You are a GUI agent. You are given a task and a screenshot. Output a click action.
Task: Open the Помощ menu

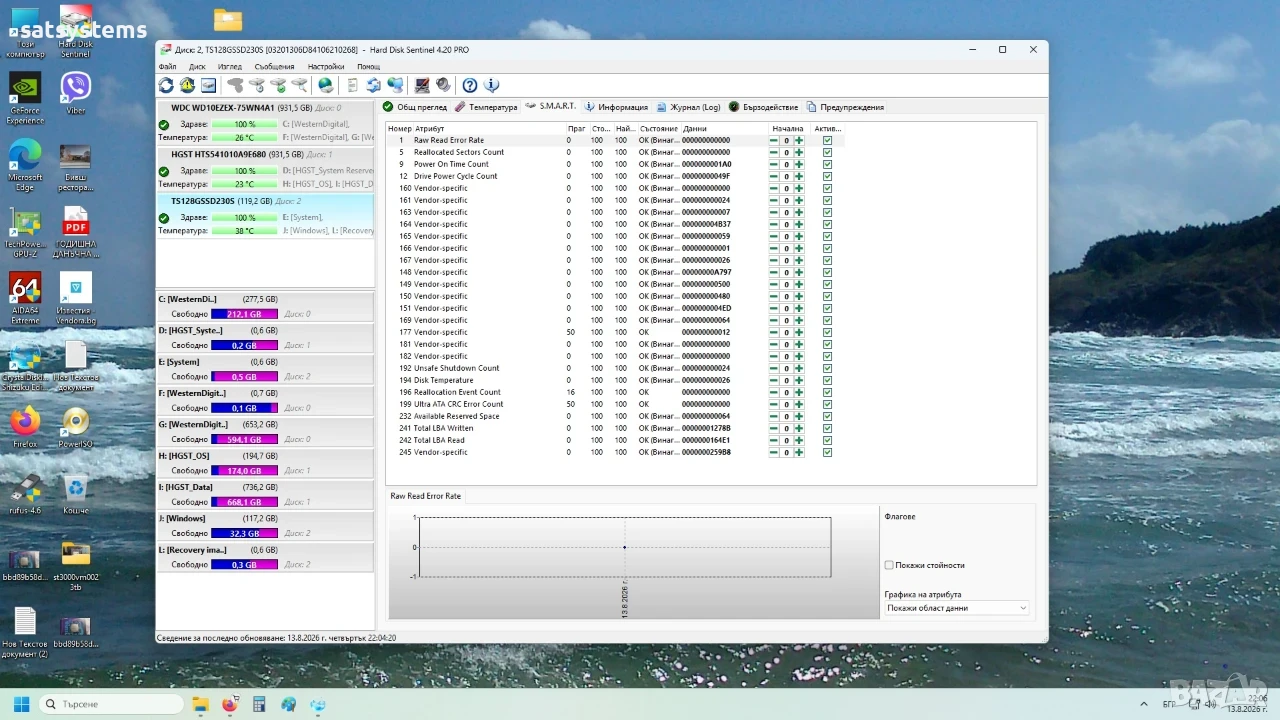(368, 67)
